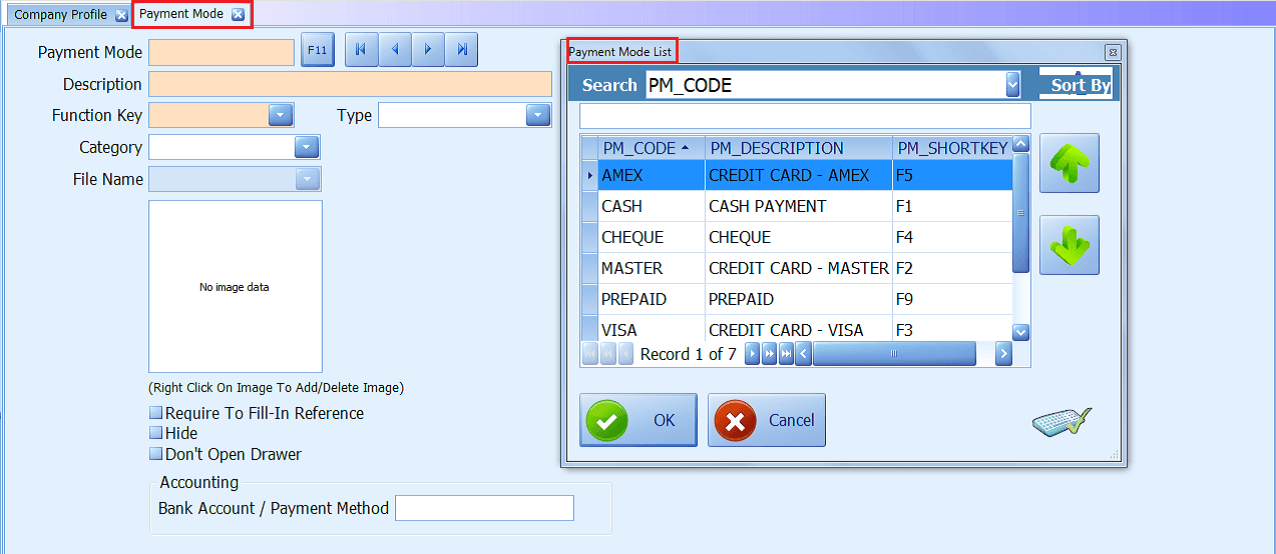Move selection down with green arrow

click(1069, 245)
